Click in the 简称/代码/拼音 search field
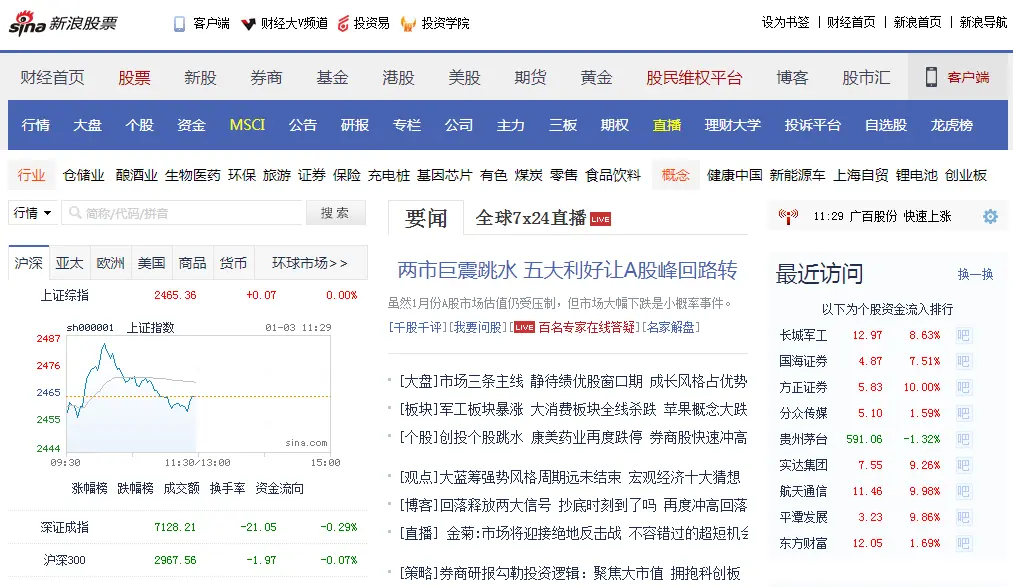 coord(182,212)
